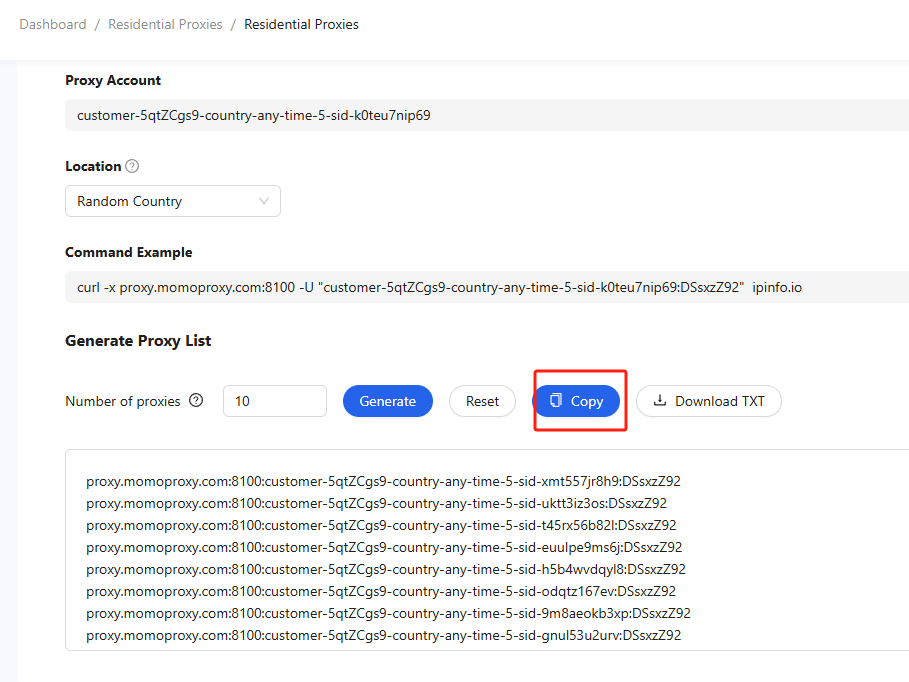Click the Proxy Account text field

coord(487,115)
